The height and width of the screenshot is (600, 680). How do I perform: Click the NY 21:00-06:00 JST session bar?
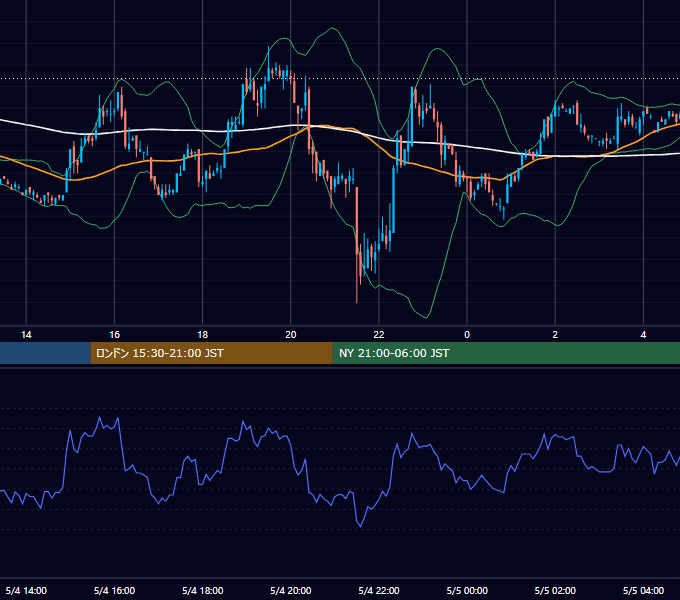pyautogui.click(x=506, y=353)
